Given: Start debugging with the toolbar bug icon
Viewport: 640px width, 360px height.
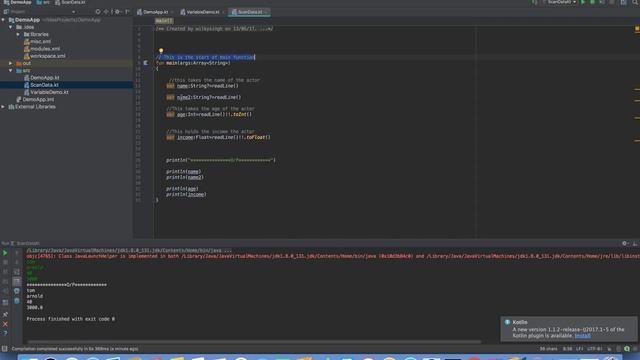Looking at the screenshot, I should (x=592, y=2).
